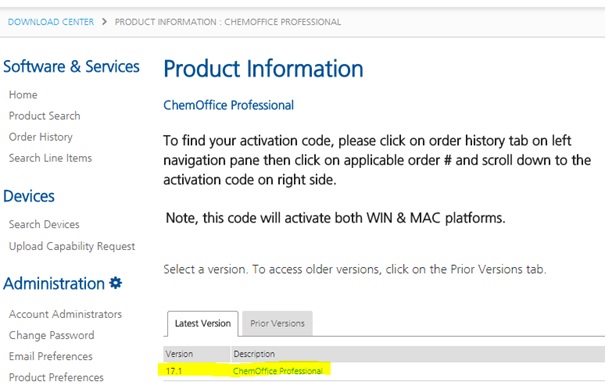Image resolution: width=616 pixels, height=392 pixels.
Task: Select Change Password option
Action: (51, 335)
